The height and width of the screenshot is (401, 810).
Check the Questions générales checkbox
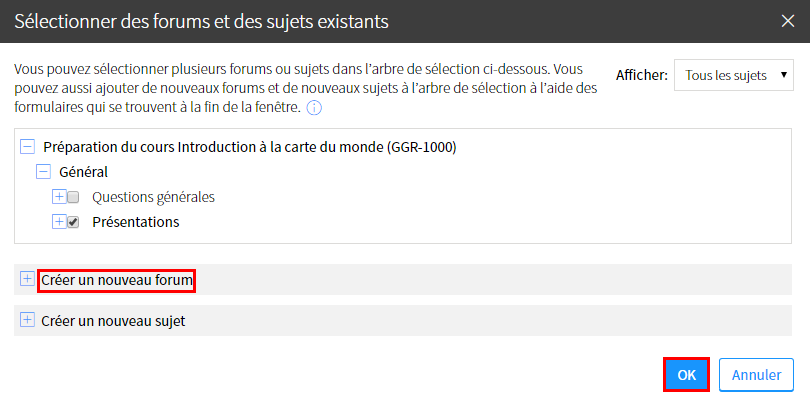(x=73, y=197)
